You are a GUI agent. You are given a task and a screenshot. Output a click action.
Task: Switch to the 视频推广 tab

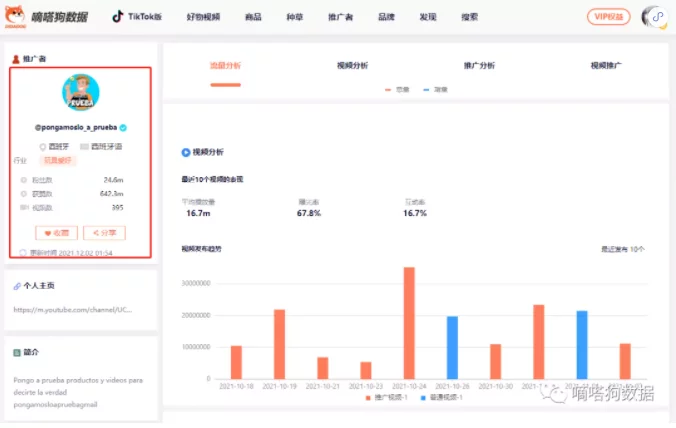pos(606,66)
